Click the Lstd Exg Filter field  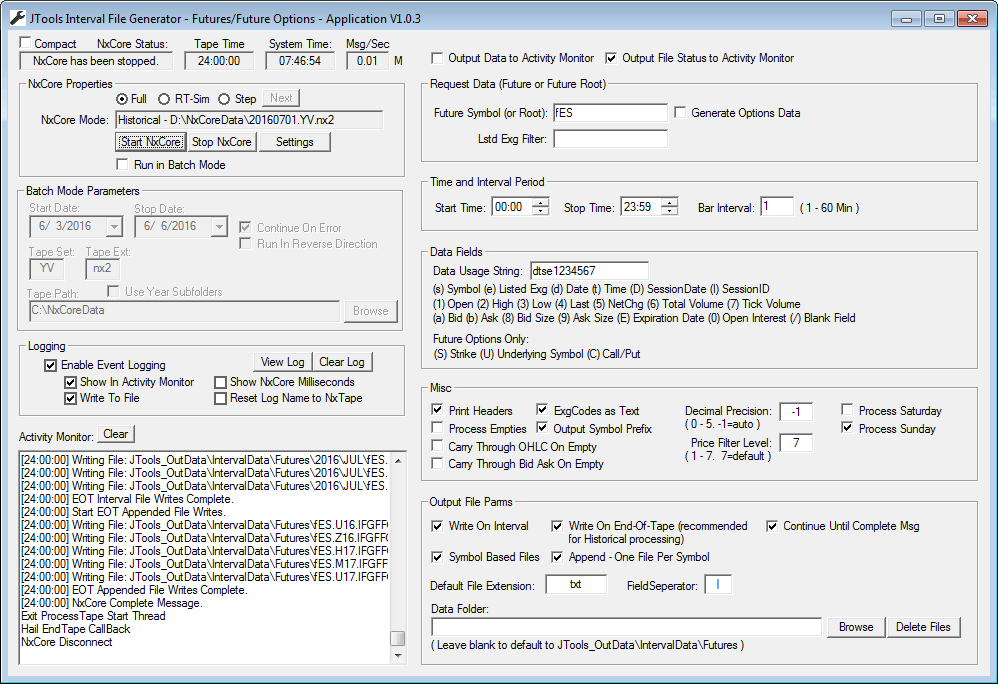click(x=610, y=139)
